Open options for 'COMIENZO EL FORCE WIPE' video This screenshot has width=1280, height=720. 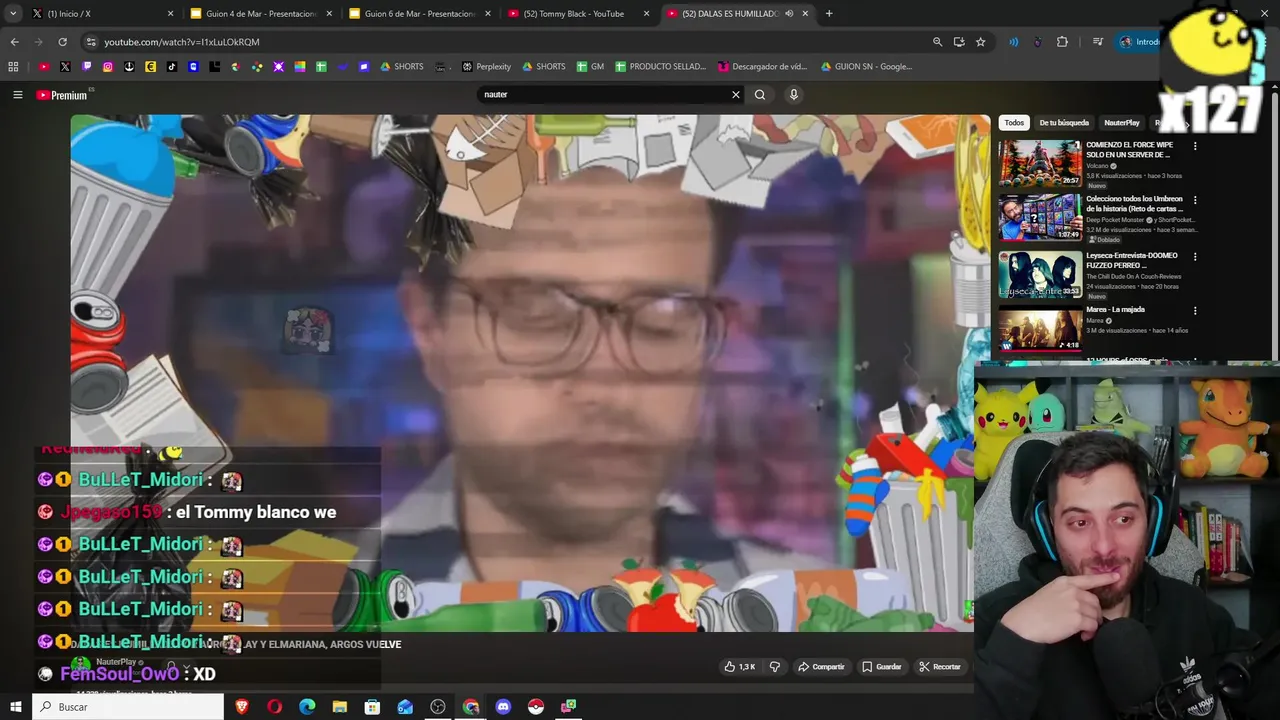1195,146
